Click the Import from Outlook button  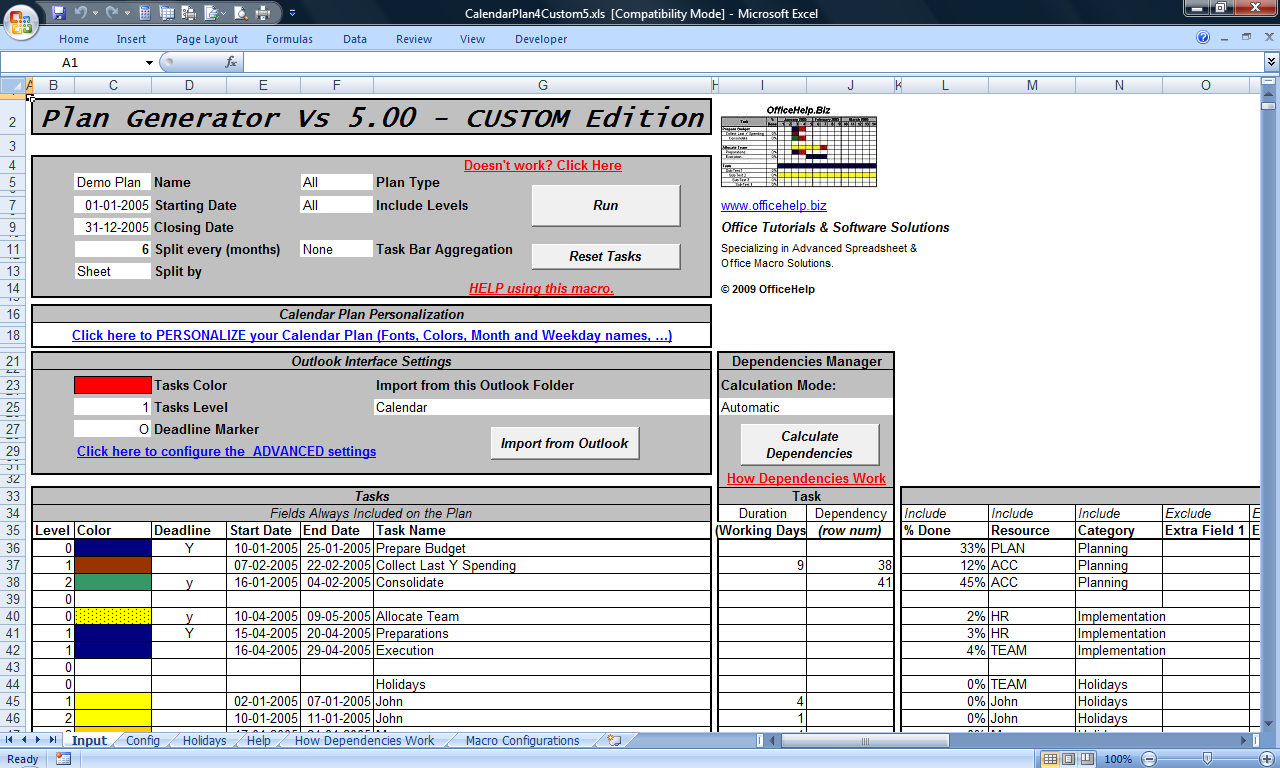tap(564, 443)
